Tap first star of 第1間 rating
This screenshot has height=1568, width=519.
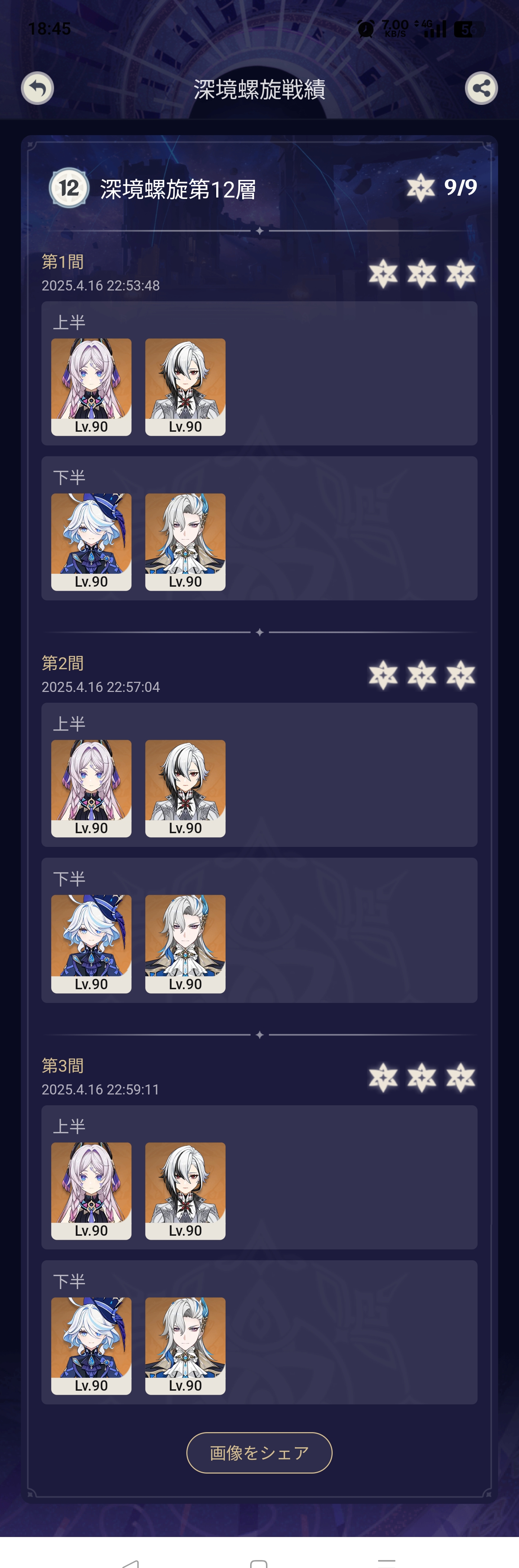(383, 273)
